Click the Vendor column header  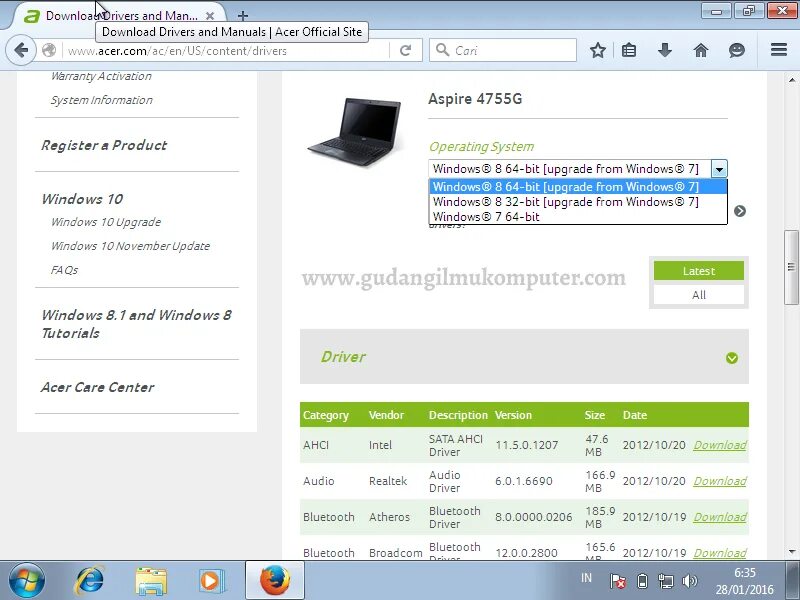[386, 415]
